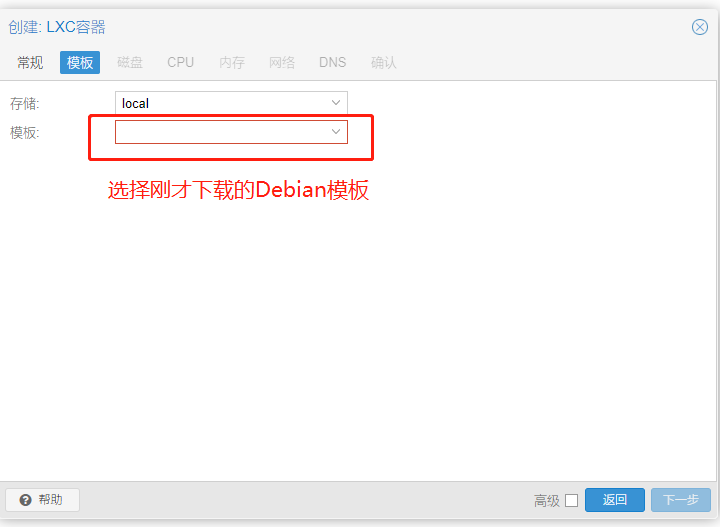Click the 下一步 button
Image resolution: width=720 pixels, height=527 pixels.
point(680,500)
